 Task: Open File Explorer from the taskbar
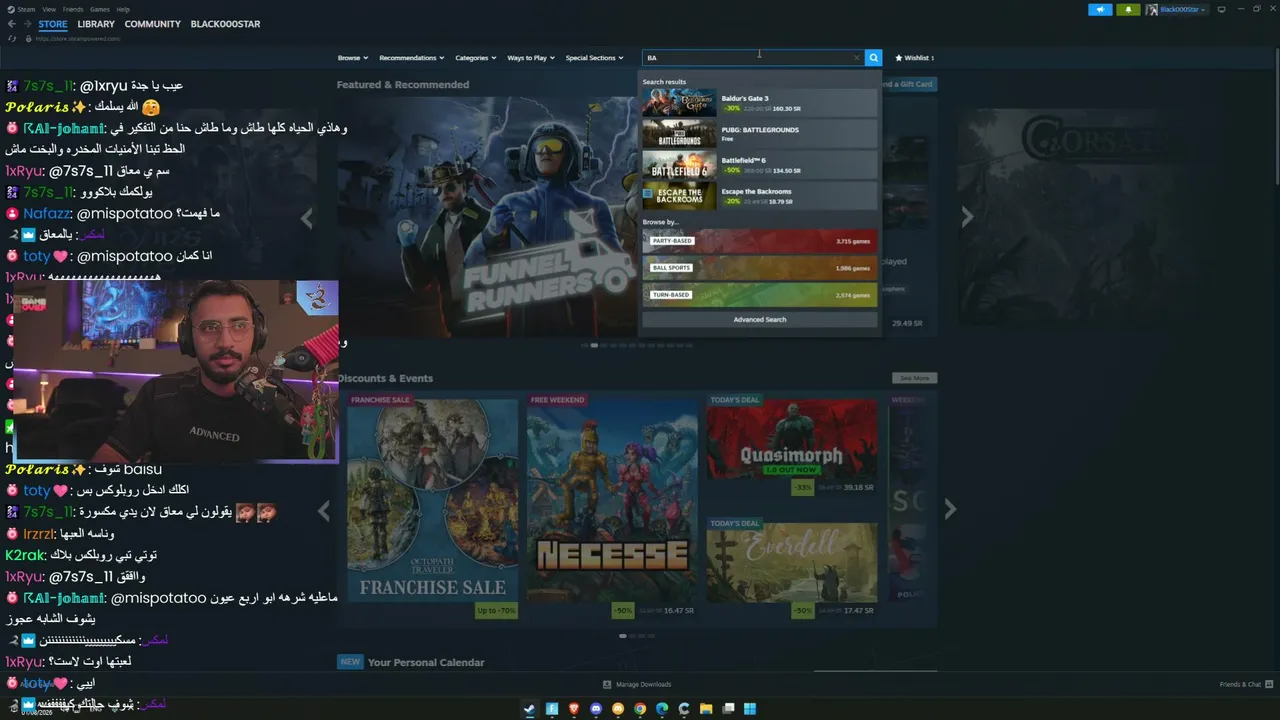[x=706, y=709]
